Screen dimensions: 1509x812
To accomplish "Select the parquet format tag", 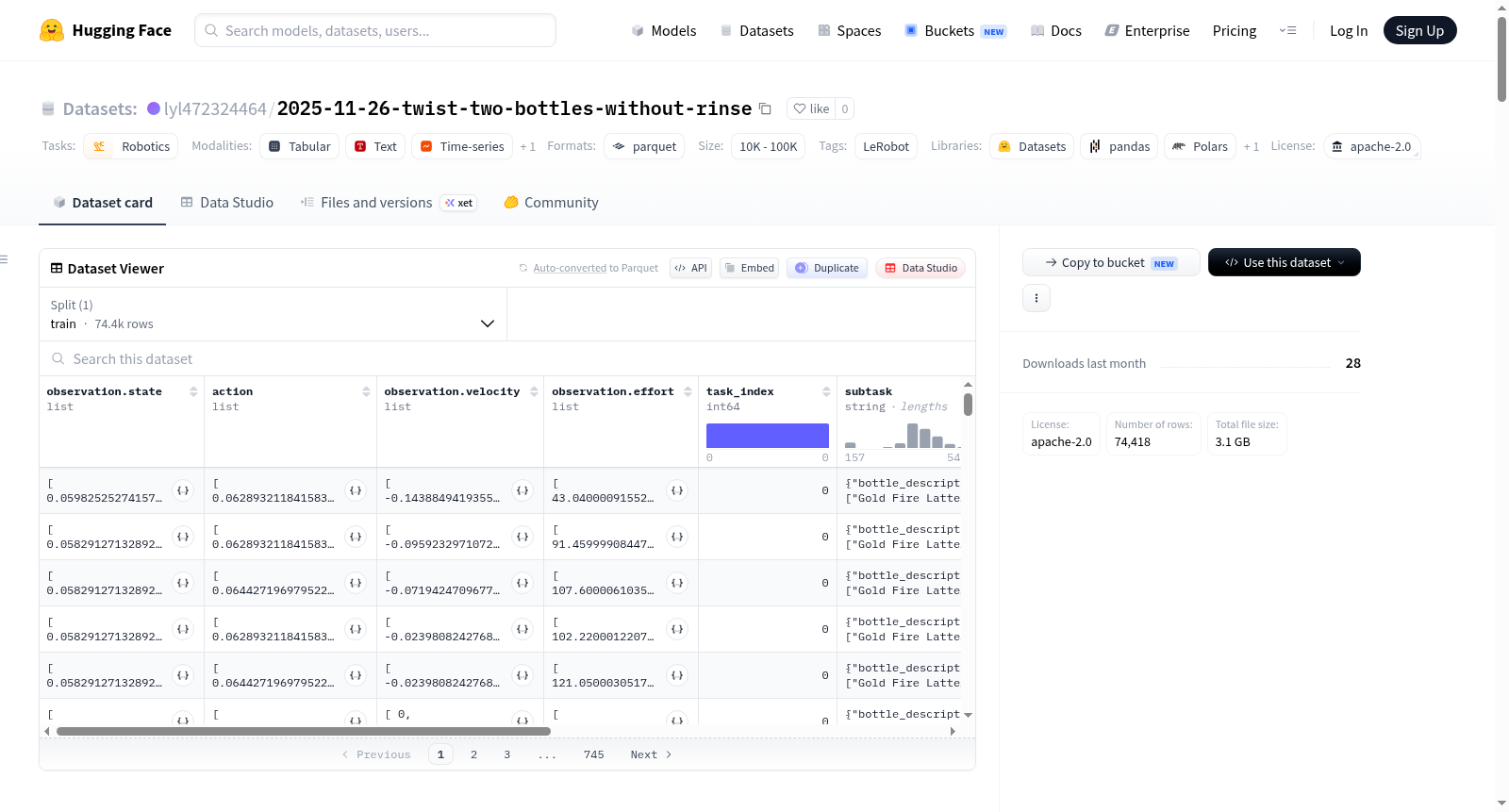I will pyautogui.click(x=644, y=146).
